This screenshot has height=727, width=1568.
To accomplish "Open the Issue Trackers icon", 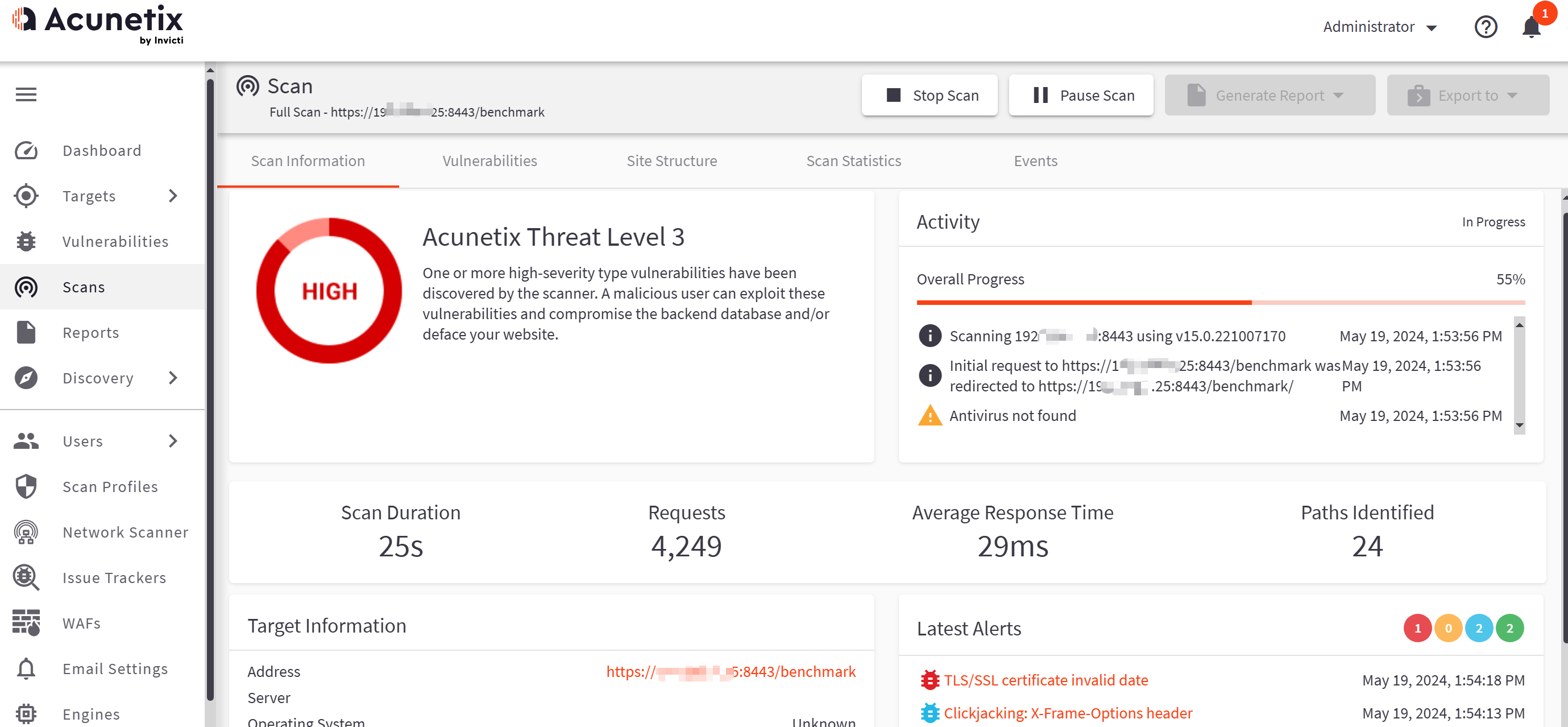I will pyautogui.click(x=26, y=578).
